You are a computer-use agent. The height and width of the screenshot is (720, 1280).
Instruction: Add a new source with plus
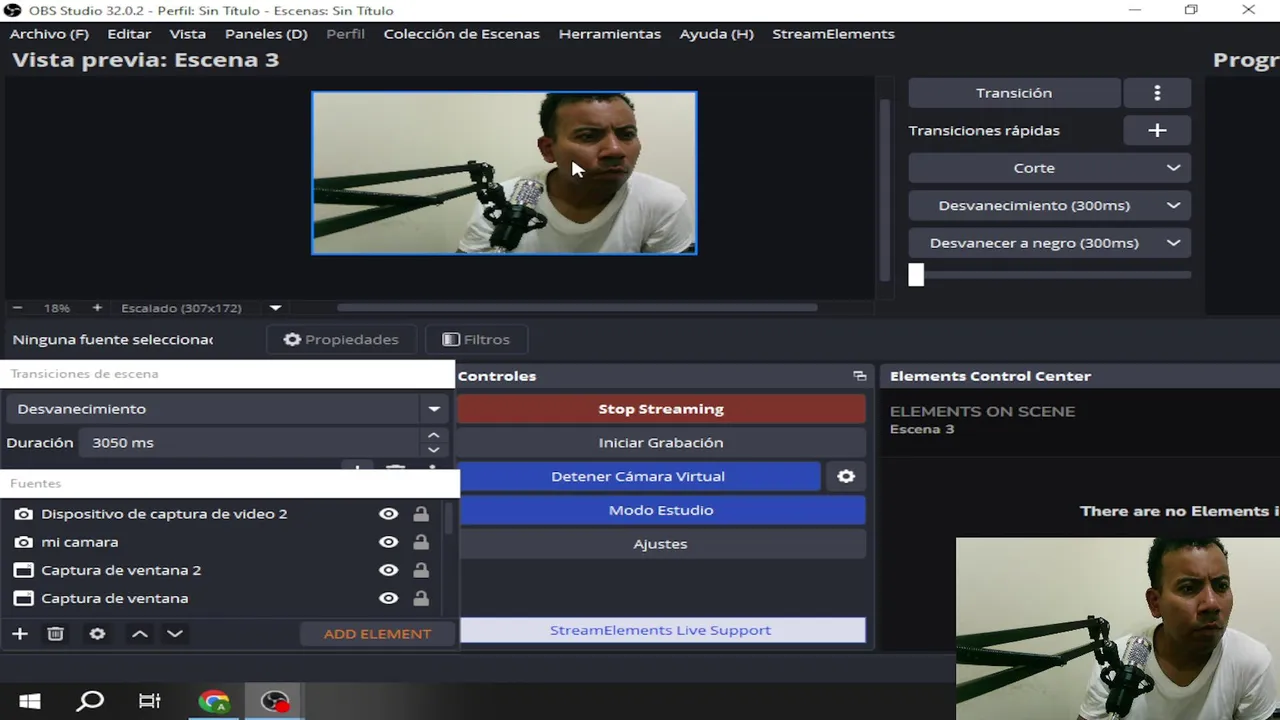tap(19, 634)
